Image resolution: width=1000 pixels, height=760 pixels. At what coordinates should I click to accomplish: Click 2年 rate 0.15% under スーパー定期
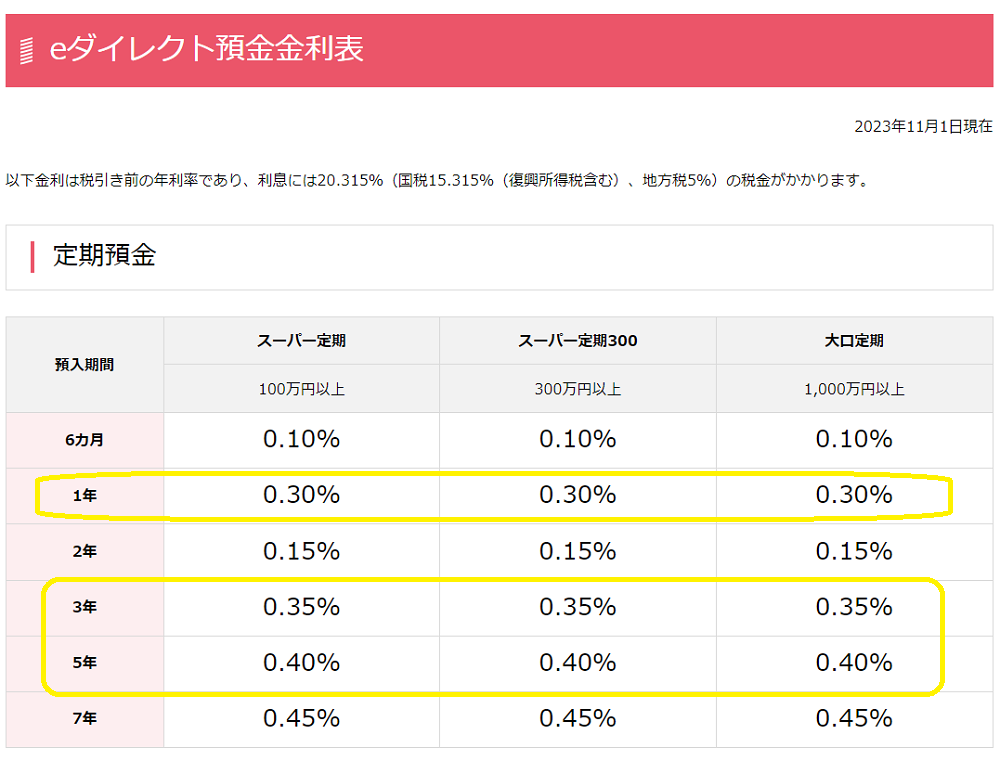point(301,551)
